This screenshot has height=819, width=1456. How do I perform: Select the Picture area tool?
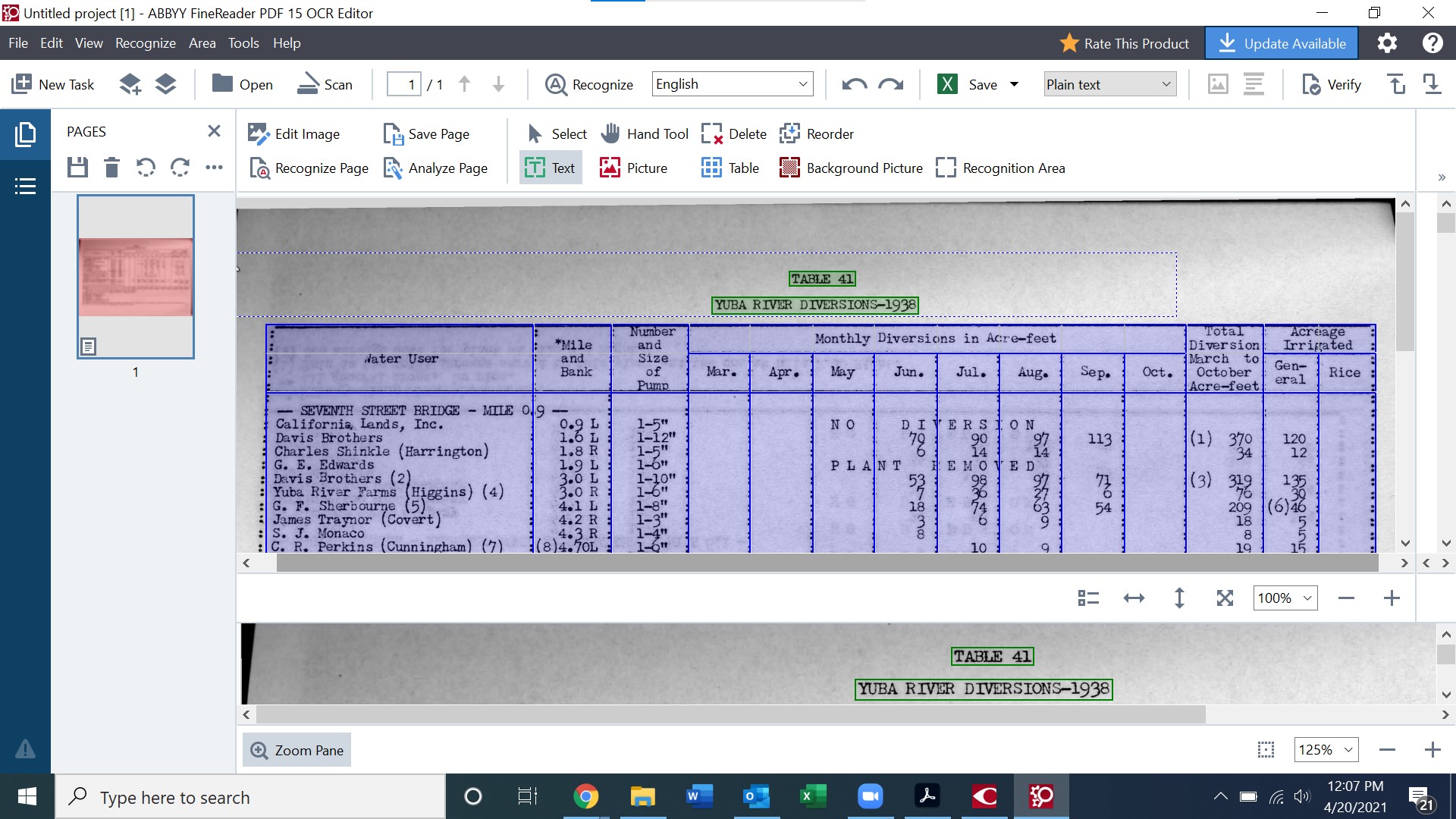(x=635, y=168)
